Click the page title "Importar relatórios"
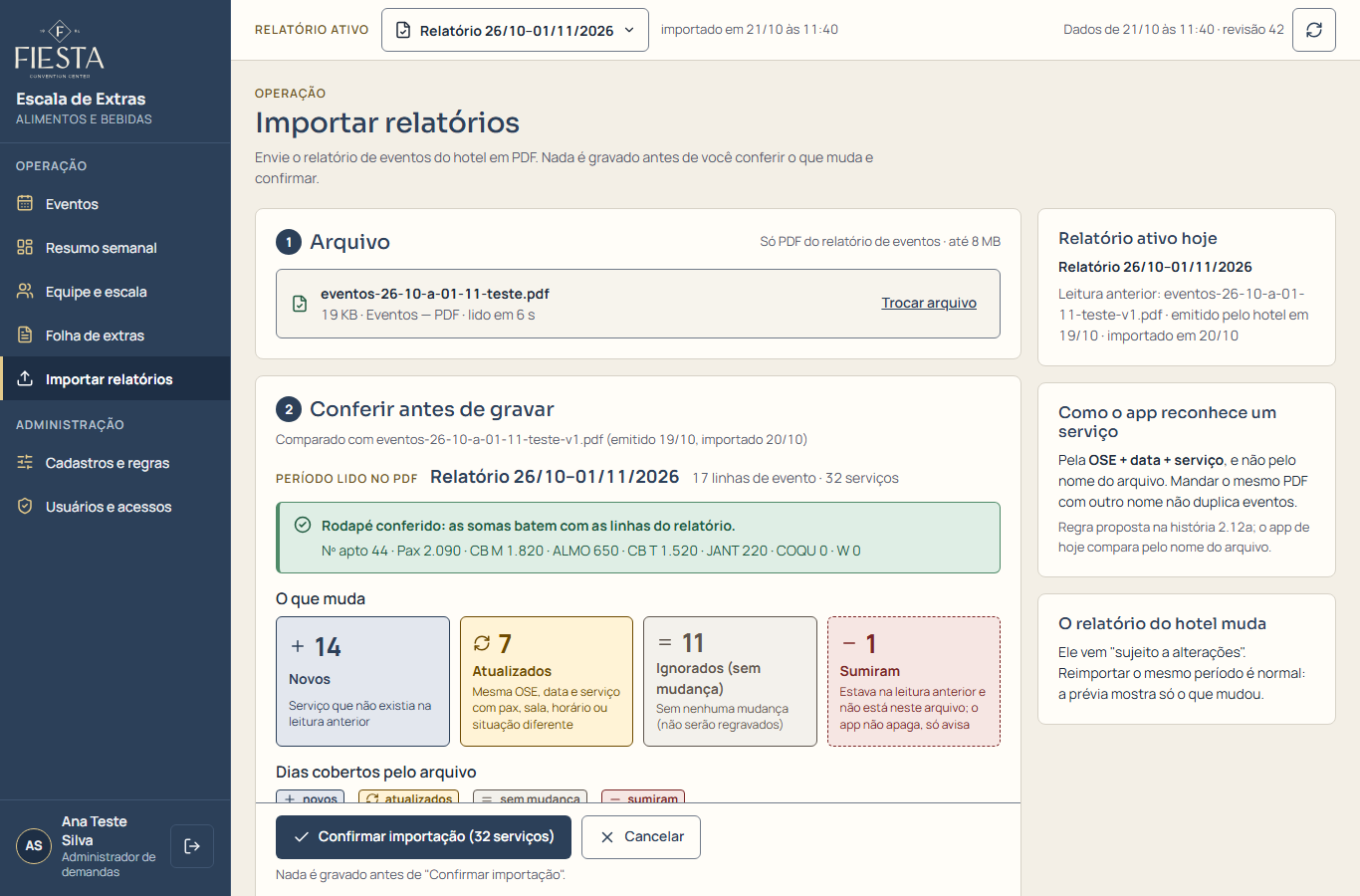Image resolution: width=1360 pixels, height=896 pixels. (387, 122)
